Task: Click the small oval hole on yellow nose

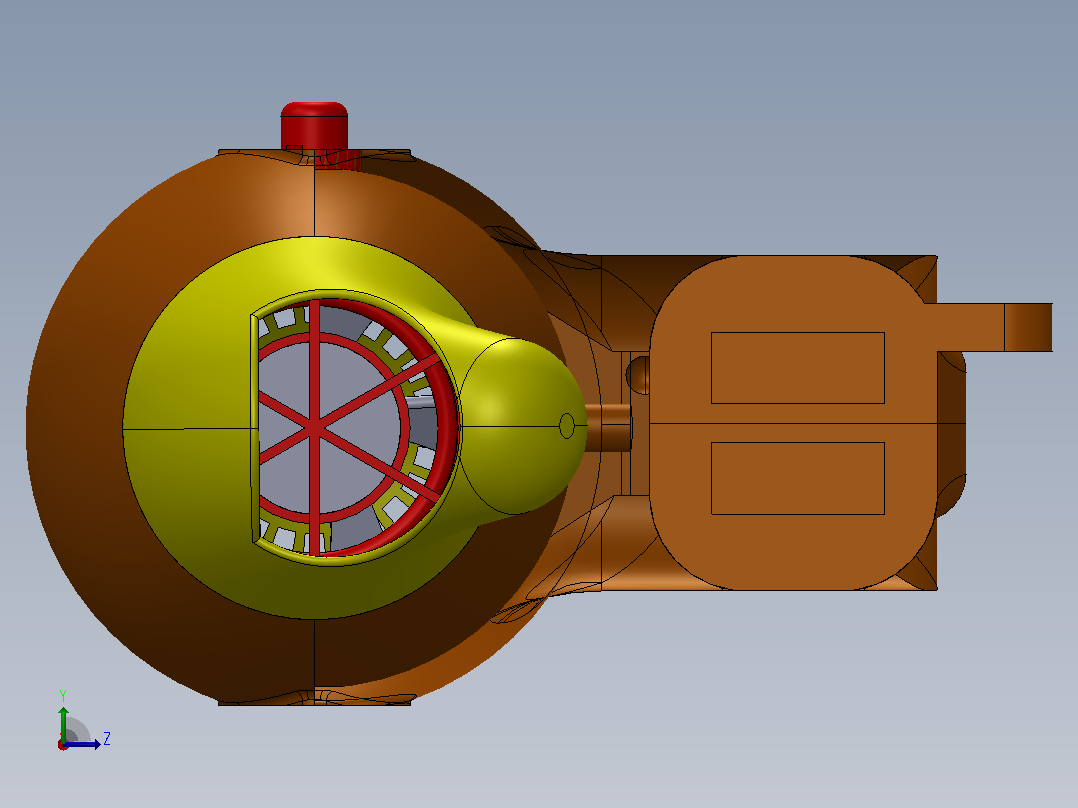Action: (566, 426)
